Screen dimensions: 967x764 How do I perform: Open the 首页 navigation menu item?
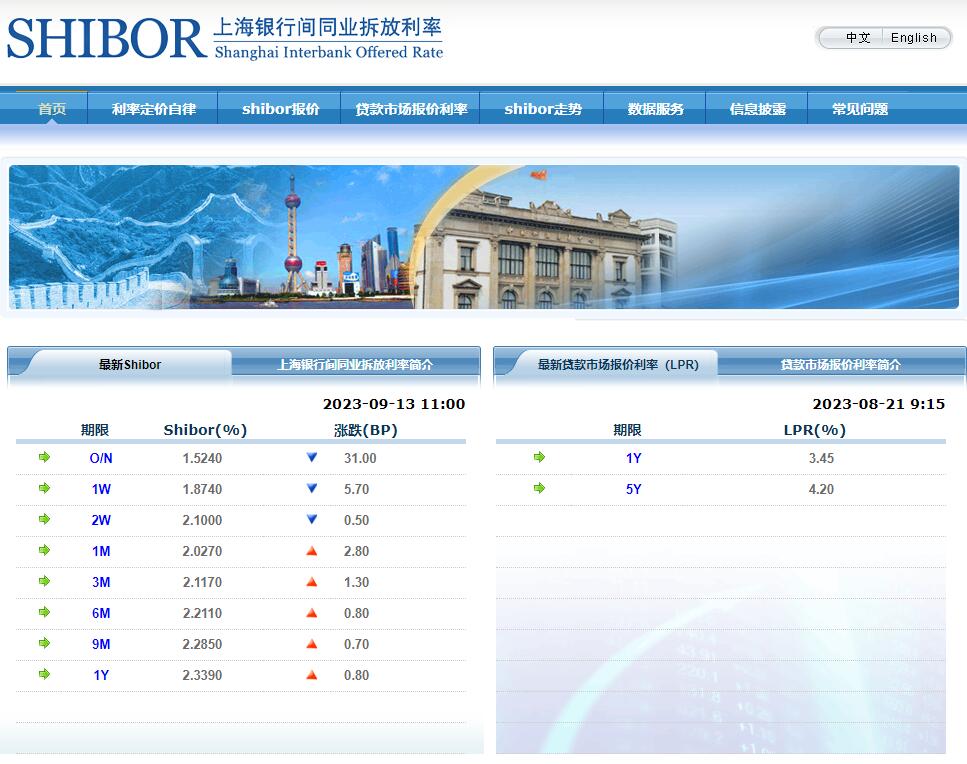[52, 109]
